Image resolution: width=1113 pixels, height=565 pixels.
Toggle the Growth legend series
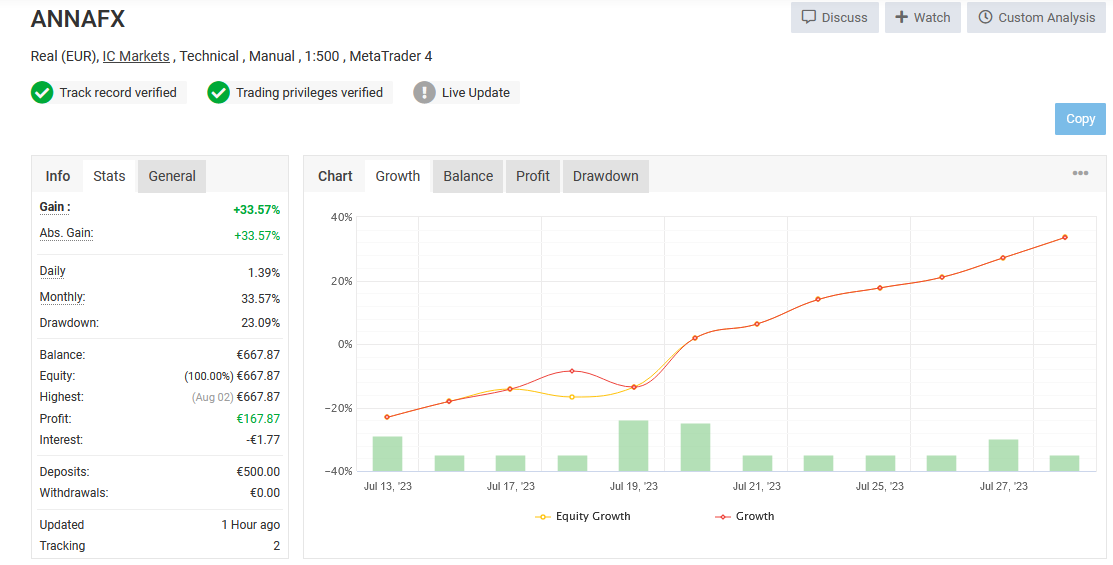(x=745, y=516)
